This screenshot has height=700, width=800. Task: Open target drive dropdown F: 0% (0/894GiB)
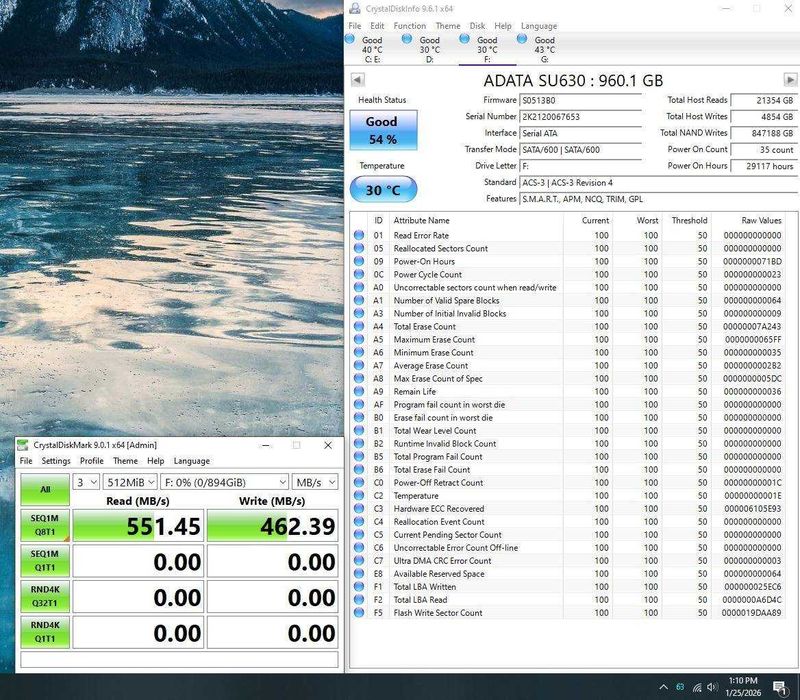point(224,482)
